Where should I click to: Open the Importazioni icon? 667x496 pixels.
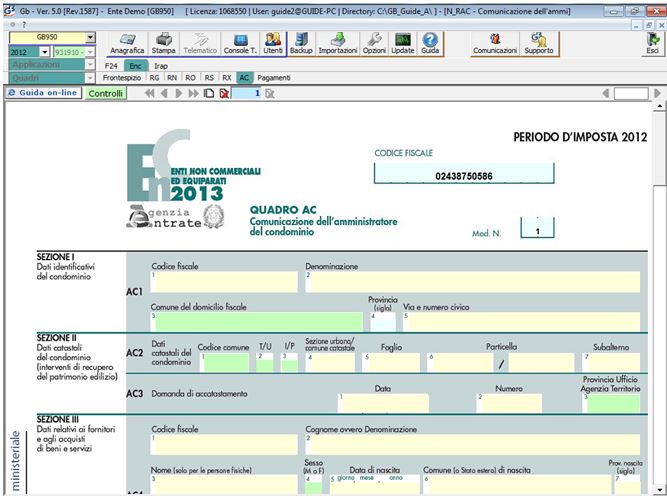[x=338, y=44]
